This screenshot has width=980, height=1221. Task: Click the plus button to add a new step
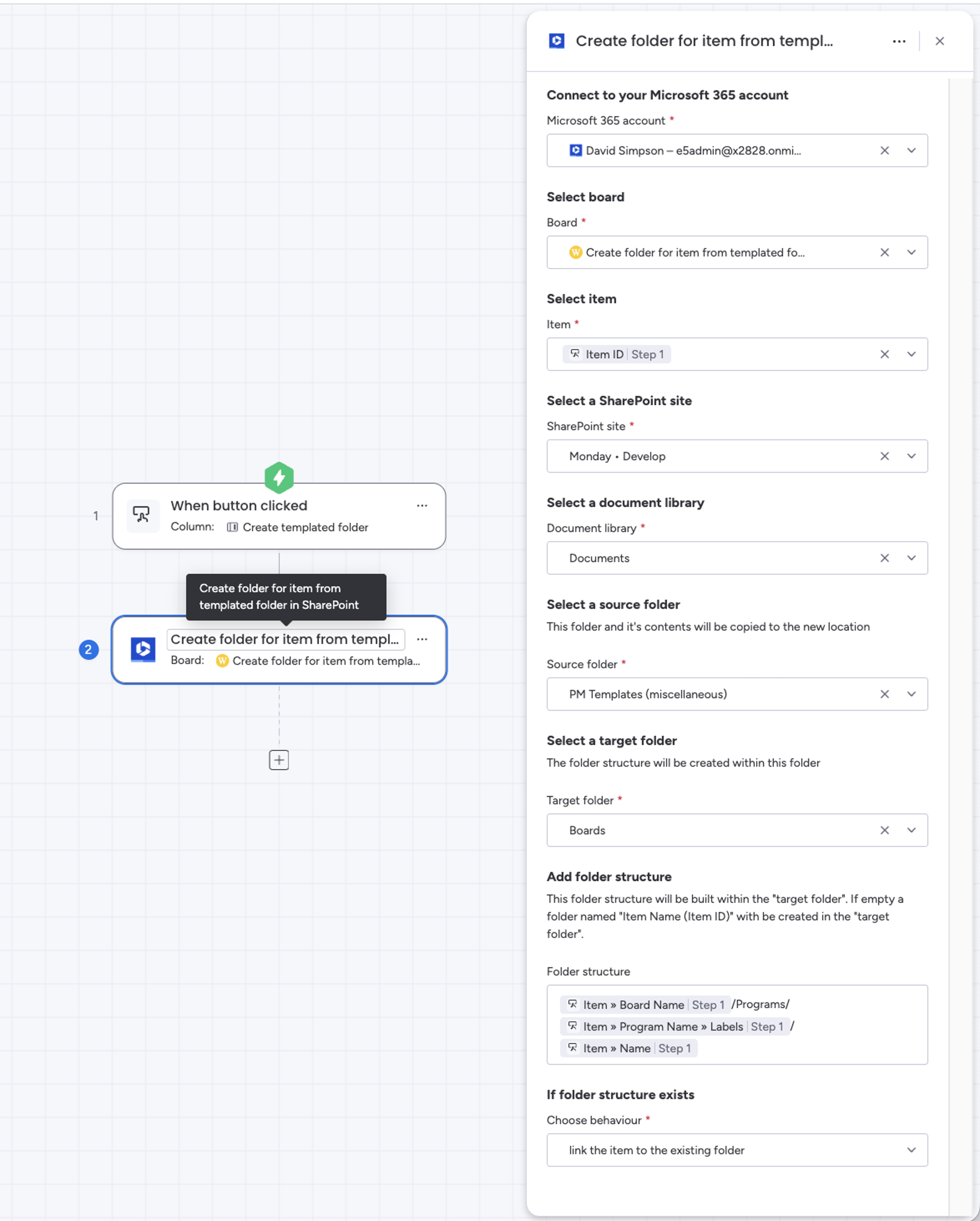278,760
